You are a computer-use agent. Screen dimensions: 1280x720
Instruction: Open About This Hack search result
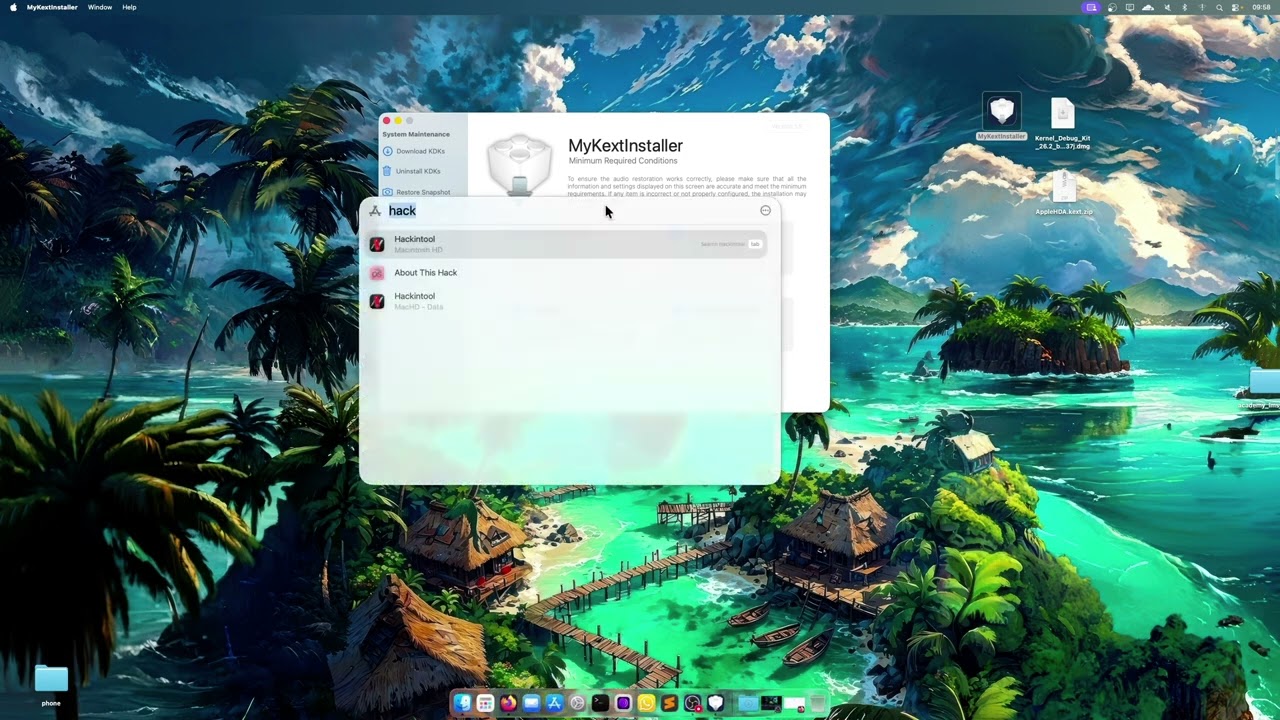tap(567, 273)
